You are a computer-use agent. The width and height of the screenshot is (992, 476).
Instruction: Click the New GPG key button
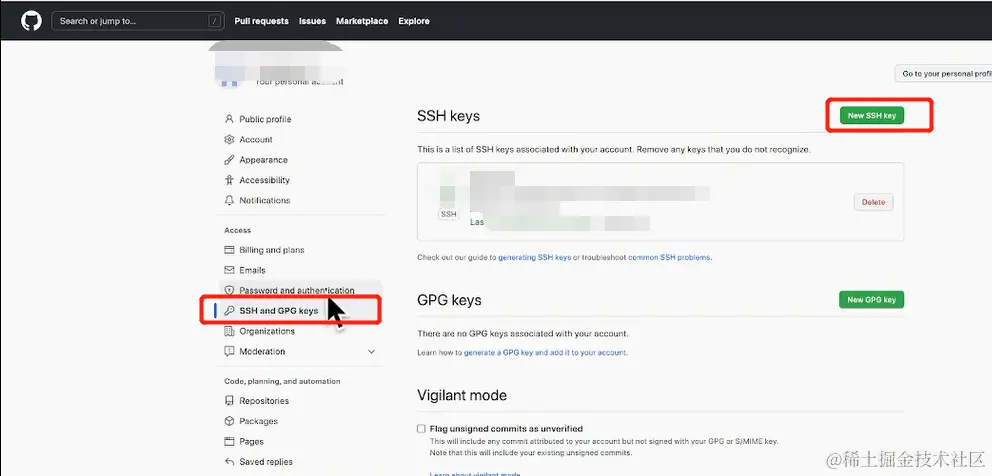[x=871, y=299]
